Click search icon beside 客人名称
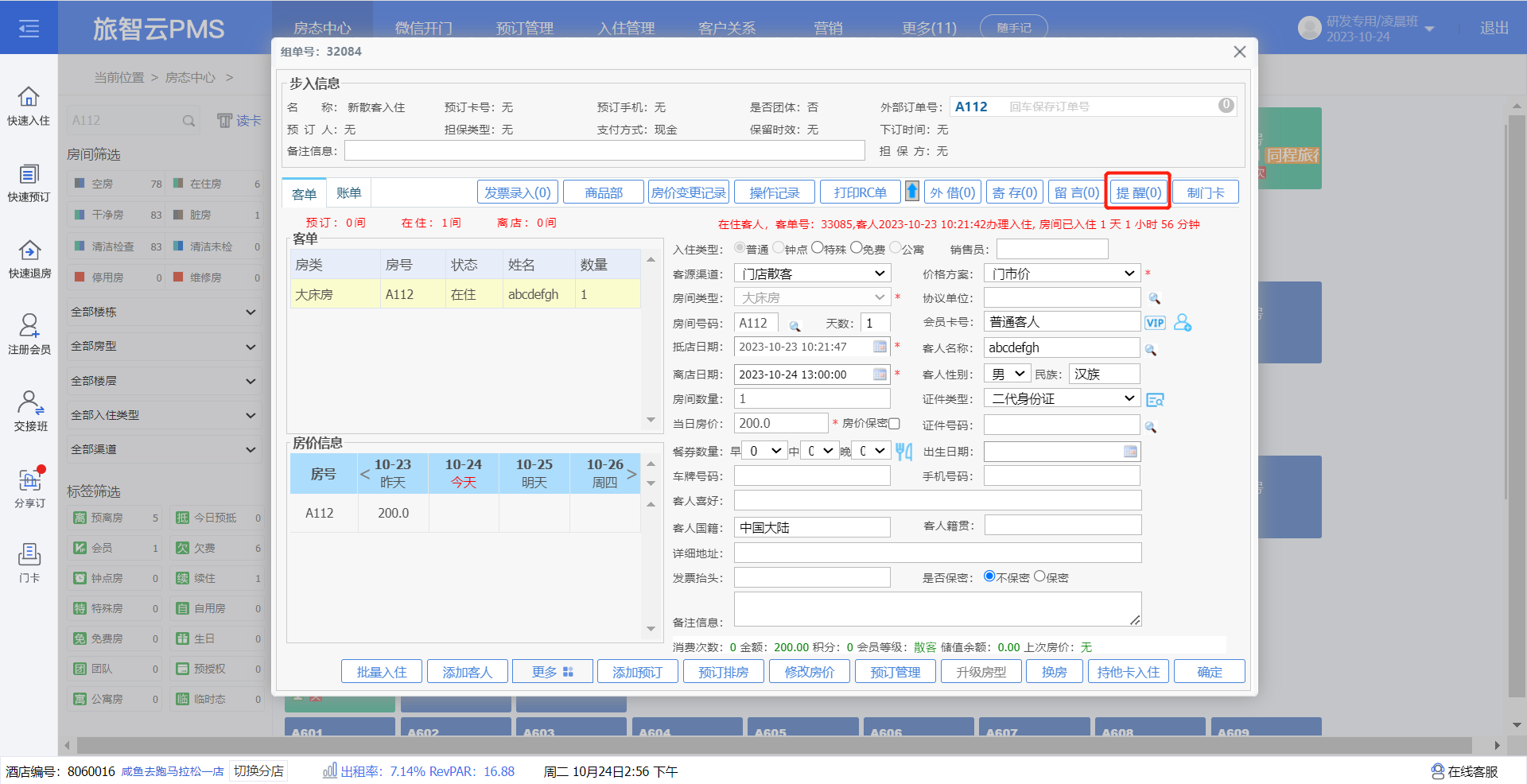The image size is (1527, 784). [1150, 349]
